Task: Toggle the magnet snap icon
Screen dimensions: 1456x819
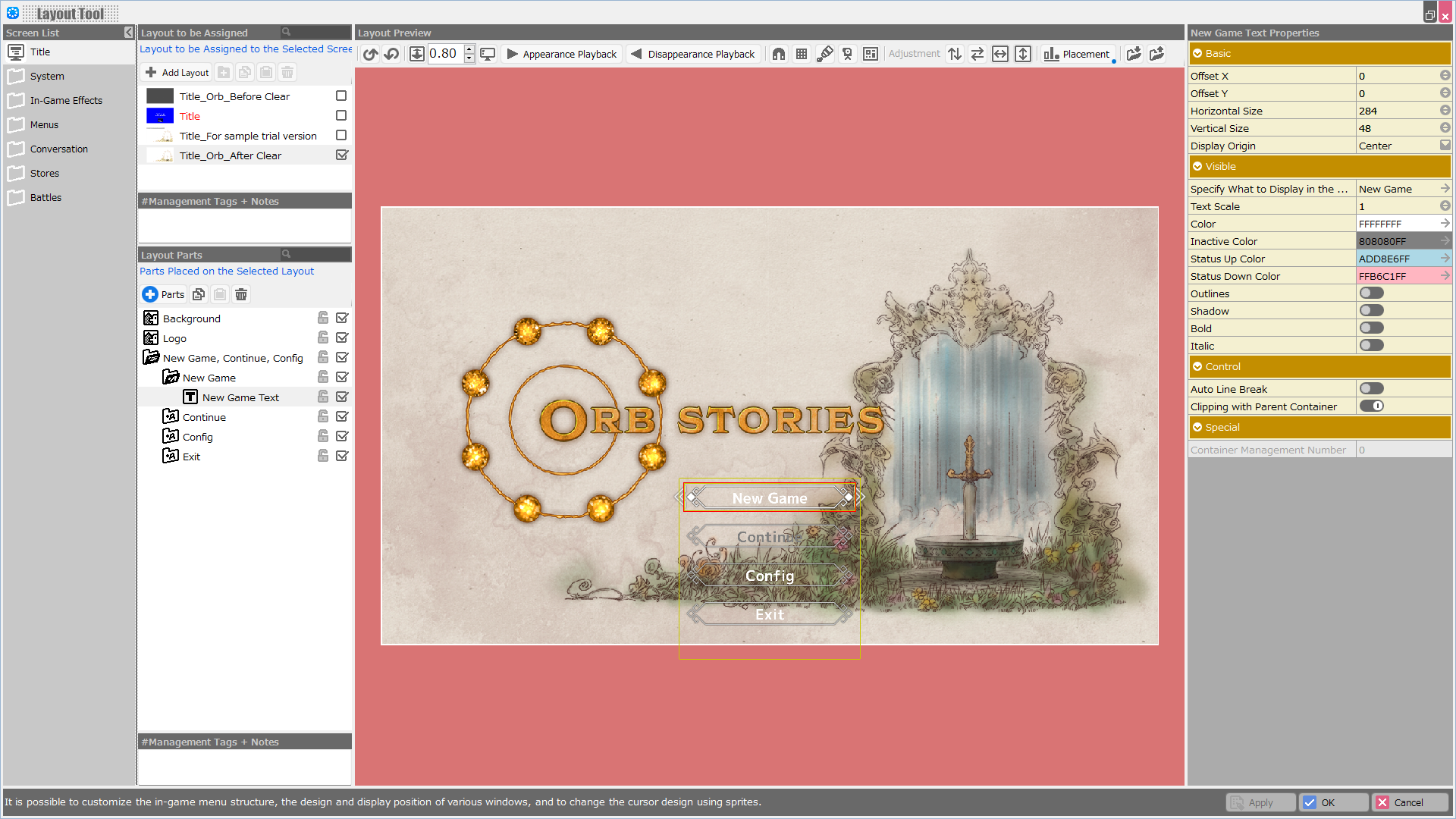Action: [779, 54]
